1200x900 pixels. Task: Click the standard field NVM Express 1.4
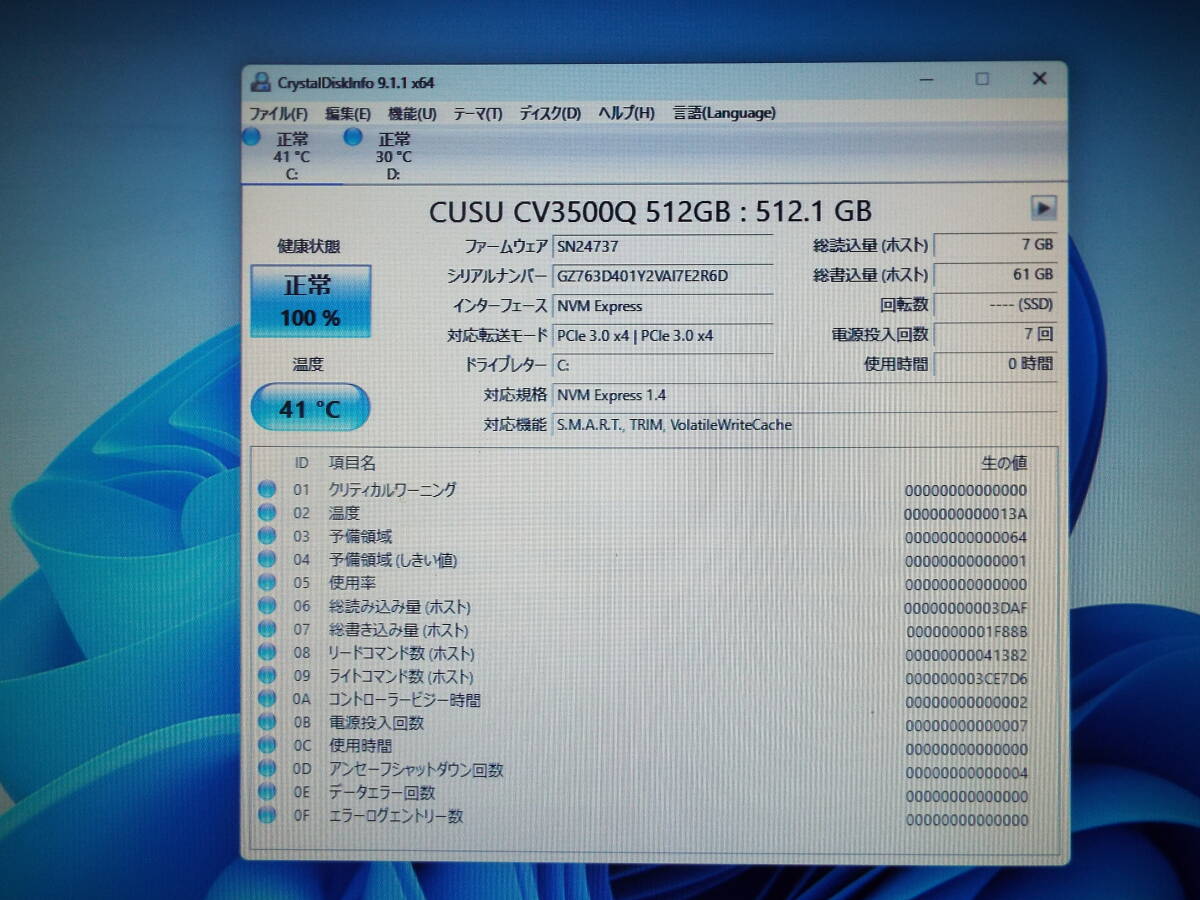(804, 395)
